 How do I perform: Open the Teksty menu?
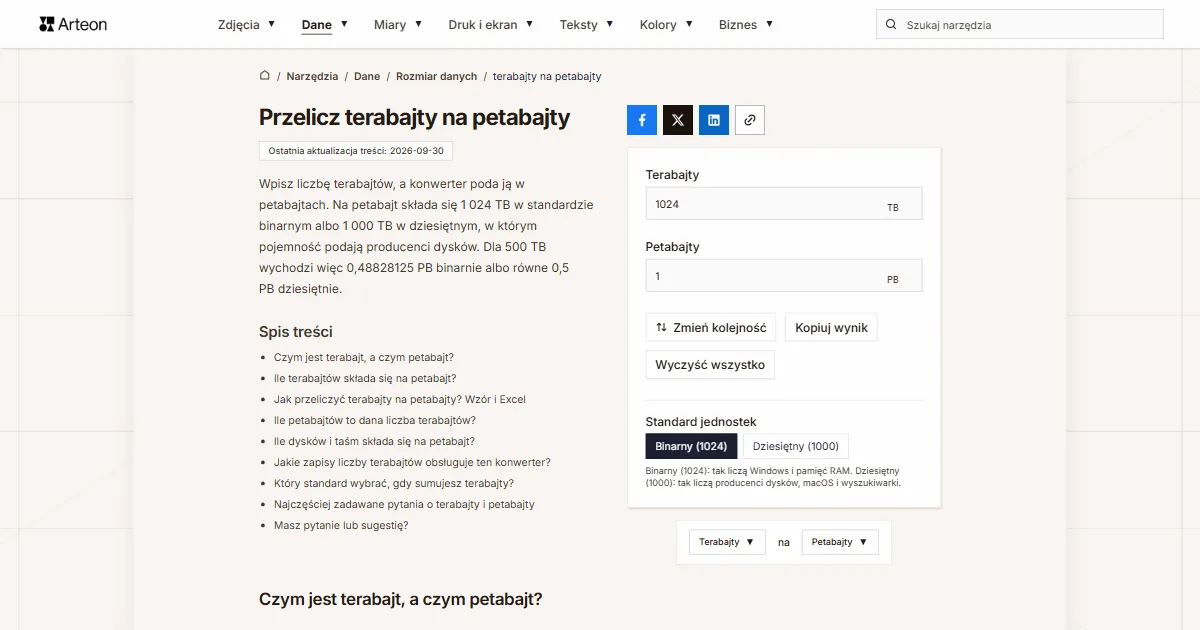click(x=587, y=25)
